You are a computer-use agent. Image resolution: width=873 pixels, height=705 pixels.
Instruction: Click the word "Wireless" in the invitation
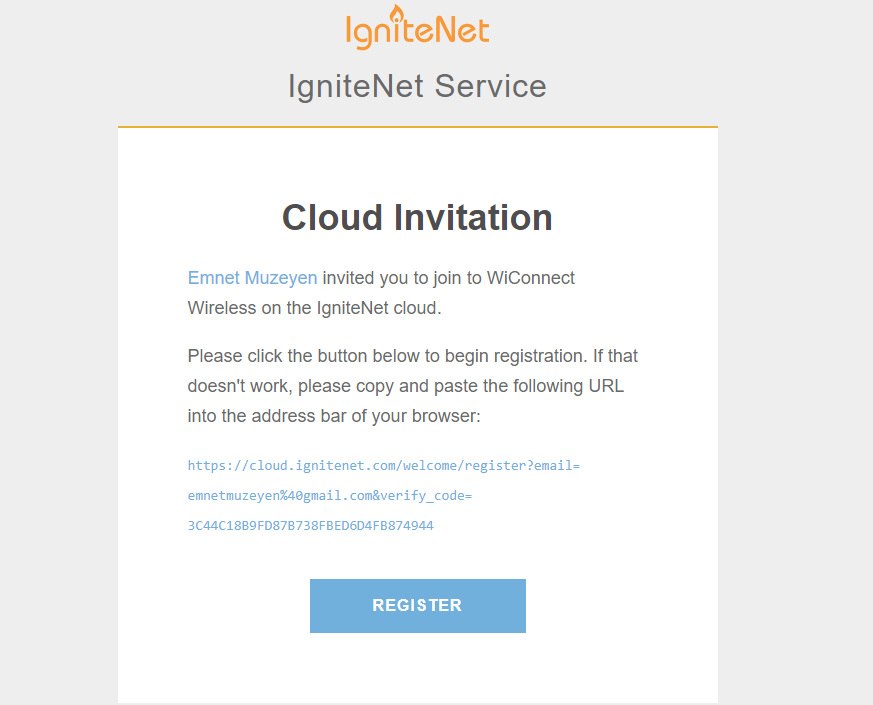pyautogui.click(x=220, y=308)
